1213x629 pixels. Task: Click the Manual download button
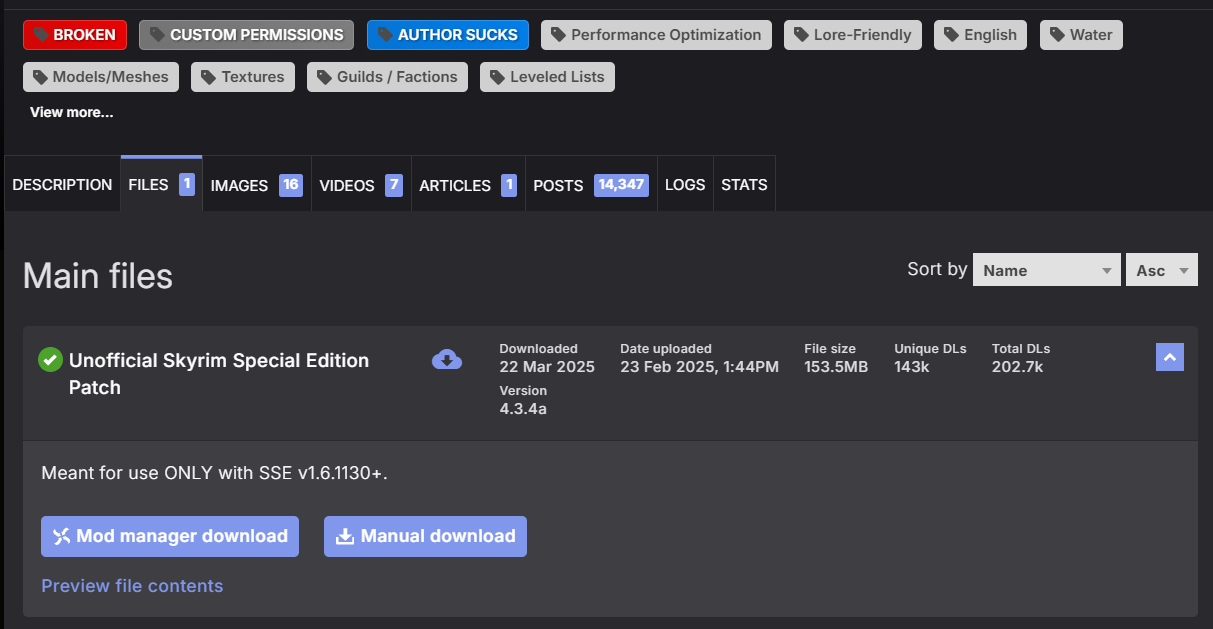425,536
